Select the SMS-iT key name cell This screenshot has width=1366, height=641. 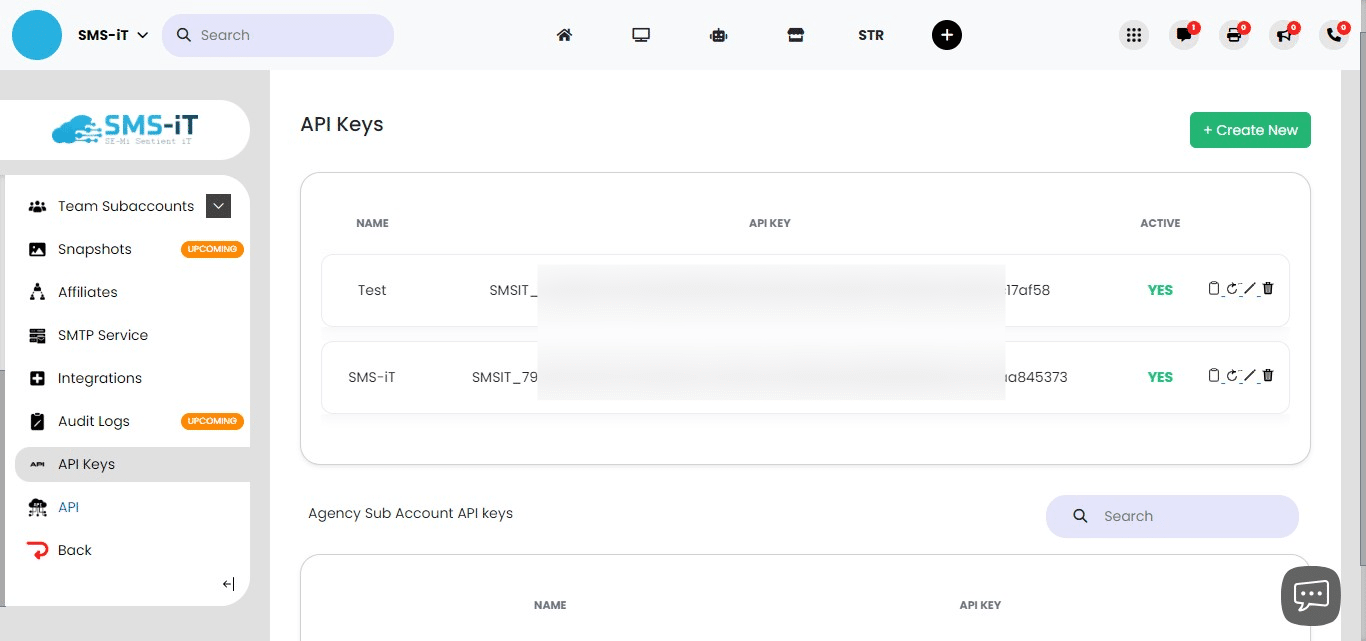[372, 377]
